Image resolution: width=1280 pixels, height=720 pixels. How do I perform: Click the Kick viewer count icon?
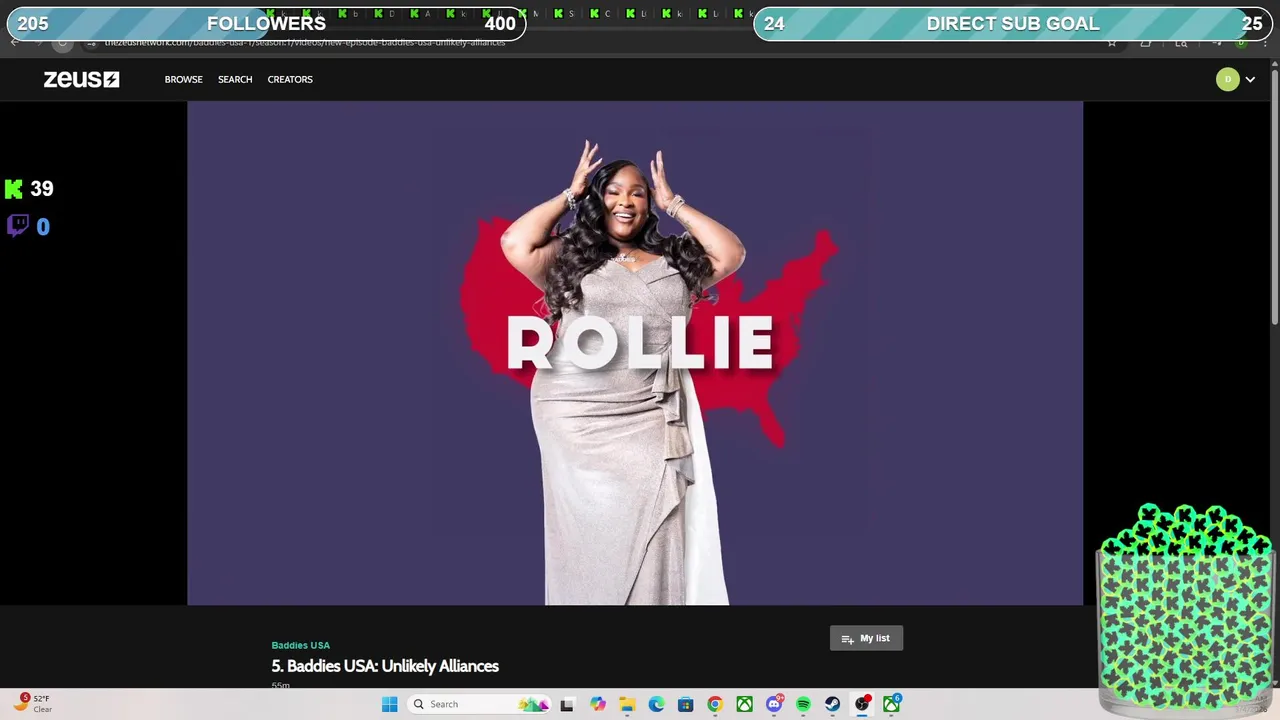14,189
